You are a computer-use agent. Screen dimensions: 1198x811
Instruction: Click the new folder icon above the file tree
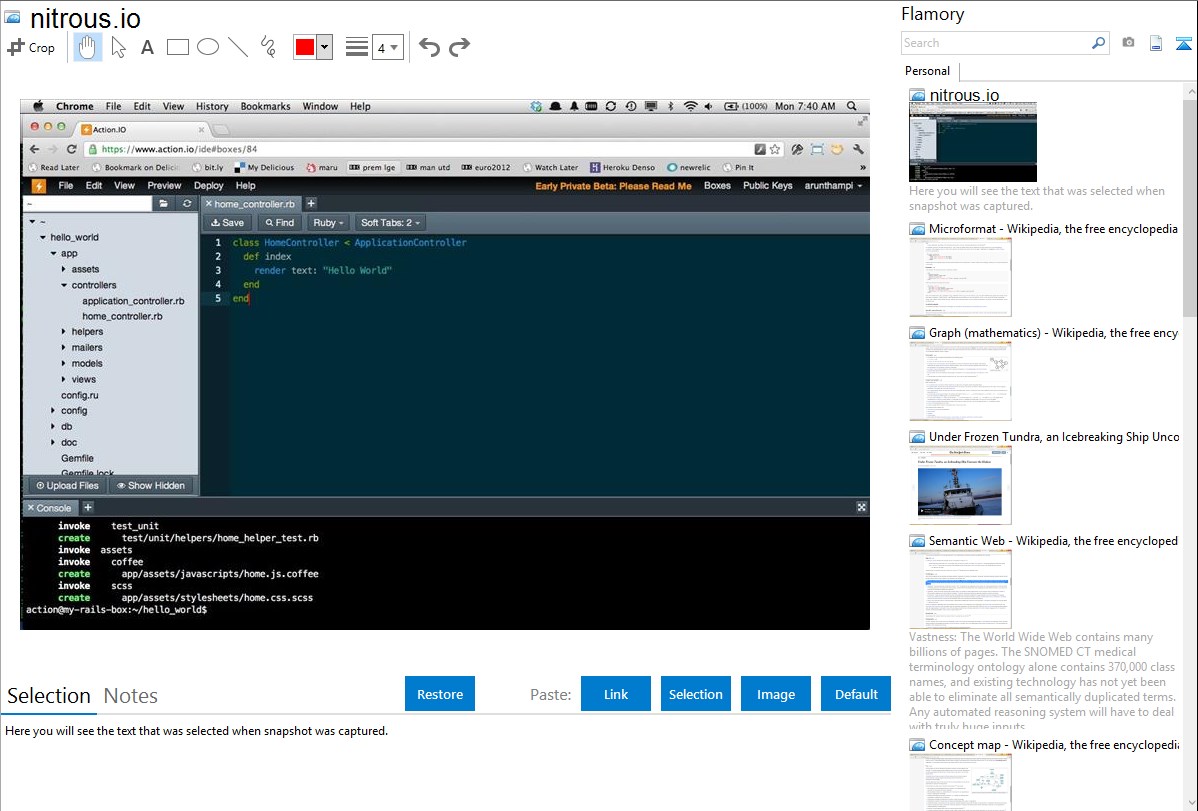coord(164,203)
